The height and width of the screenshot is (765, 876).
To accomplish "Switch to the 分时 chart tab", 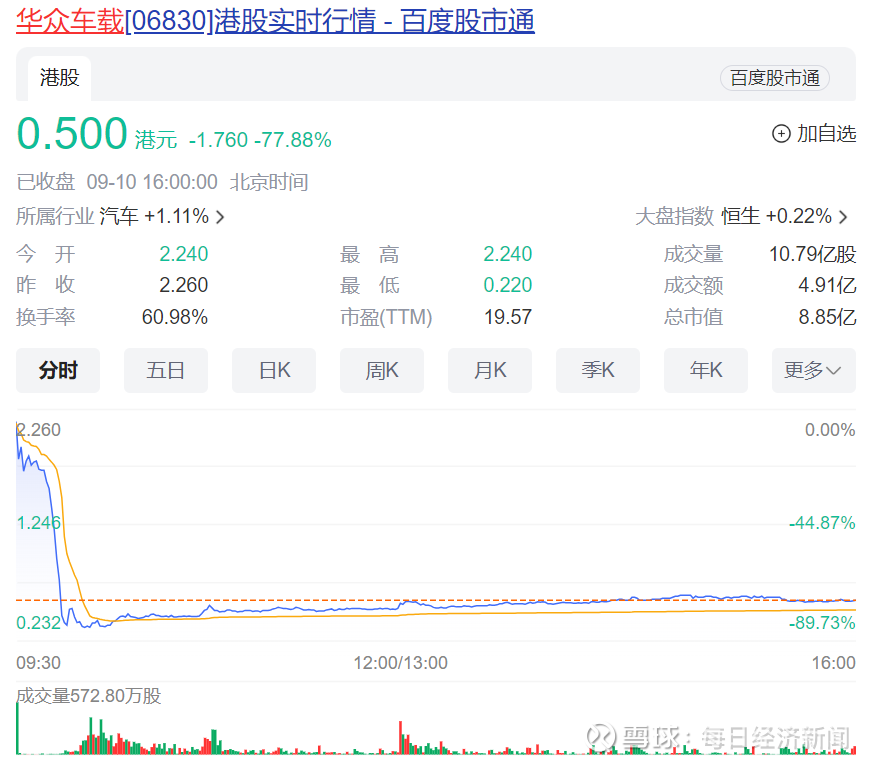I will 58,370.
